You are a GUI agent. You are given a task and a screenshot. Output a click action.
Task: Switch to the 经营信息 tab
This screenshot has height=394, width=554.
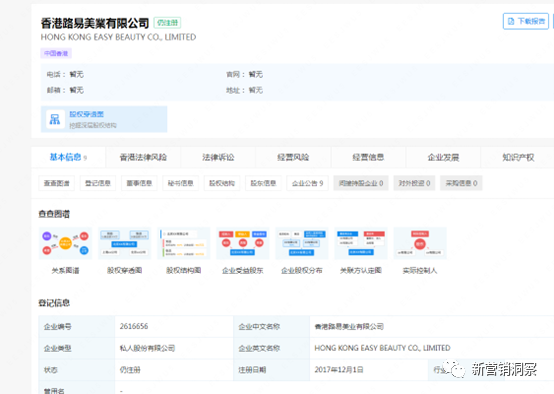click(368, 157)
